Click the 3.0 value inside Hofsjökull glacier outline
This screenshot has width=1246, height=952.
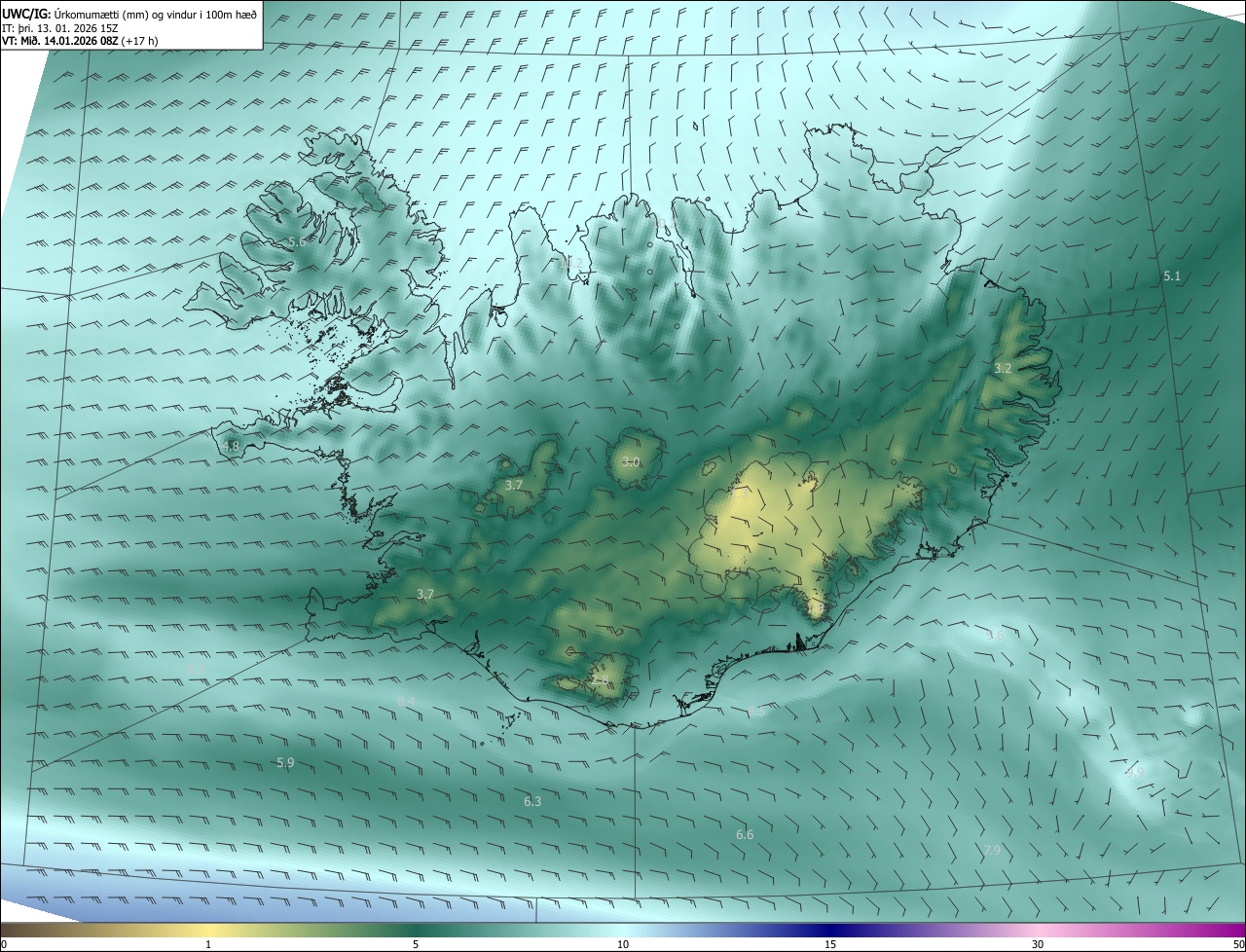tap(631, 462)
